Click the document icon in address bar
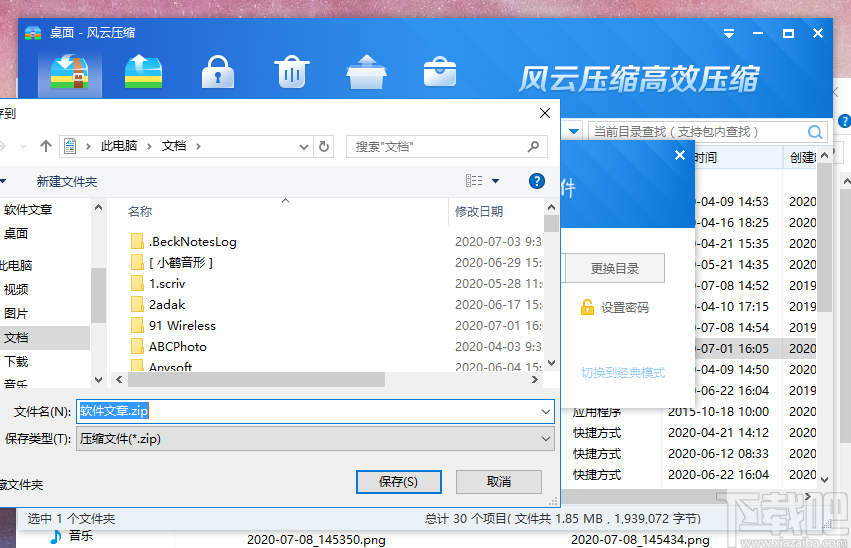851x548 pixels. click(x=70, y=146)
